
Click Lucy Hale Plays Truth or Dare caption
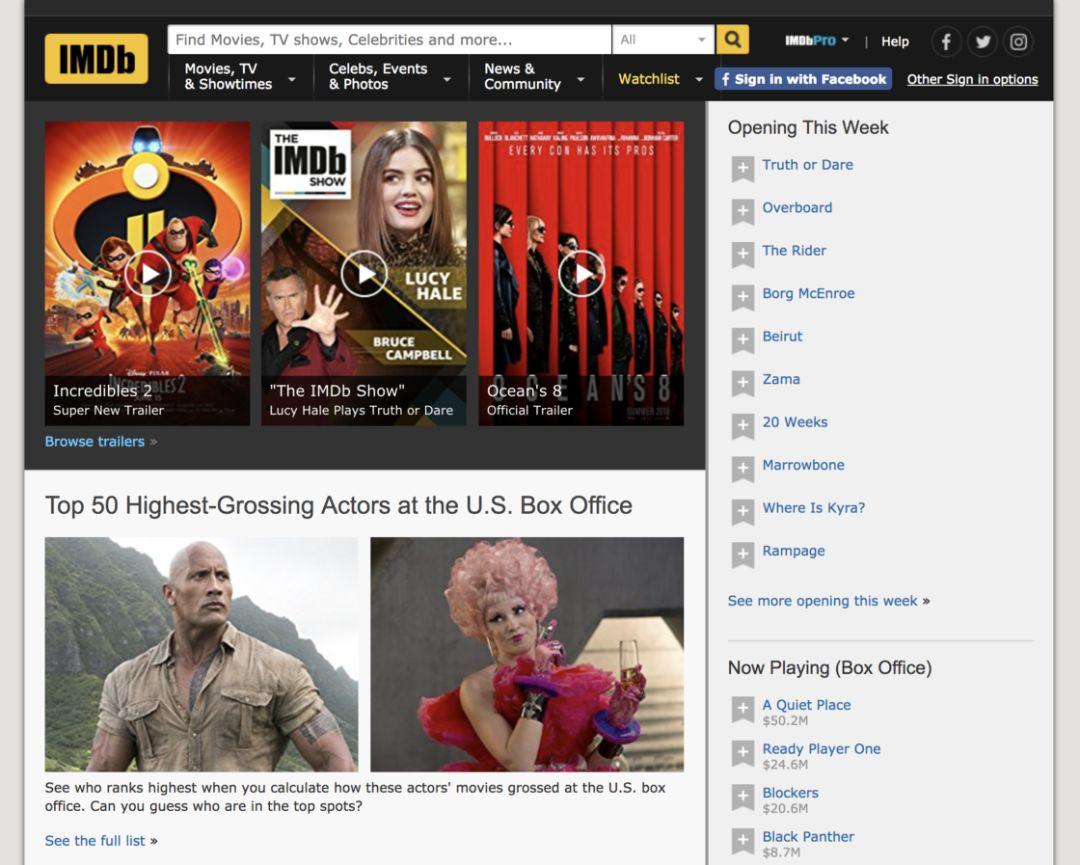point(361,410)
